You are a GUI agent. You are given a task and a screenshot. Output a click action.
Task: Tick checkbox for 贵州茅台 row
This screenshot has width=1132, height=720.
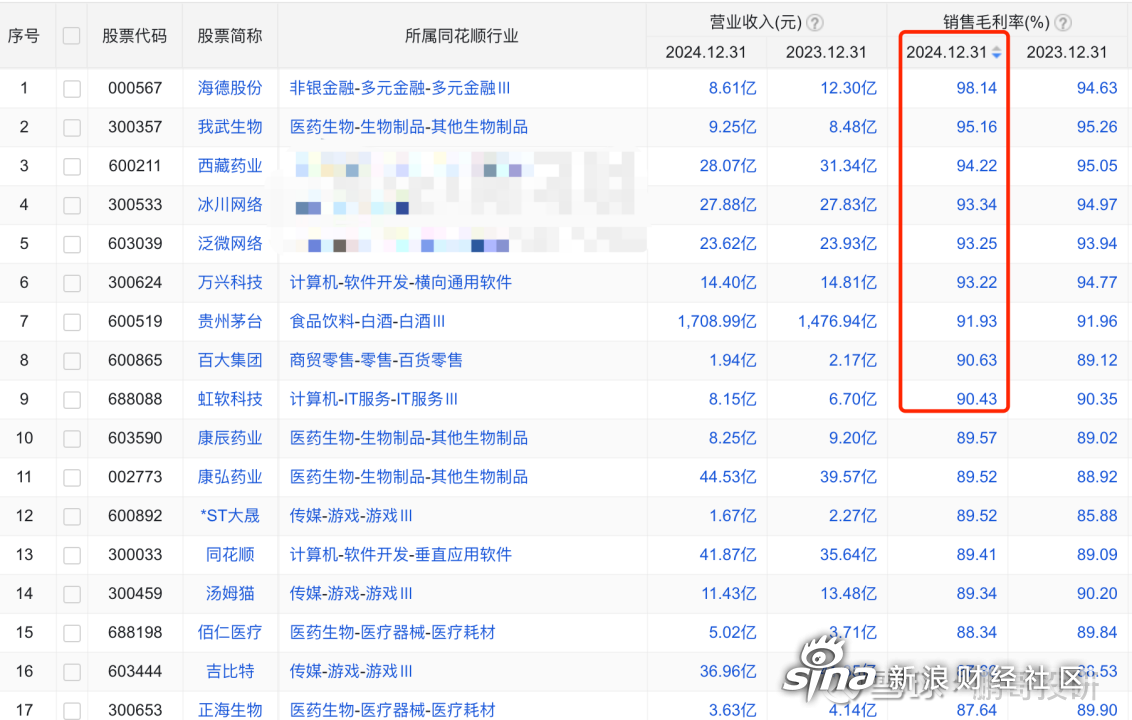pyautogui.click(x=71, y=321)
